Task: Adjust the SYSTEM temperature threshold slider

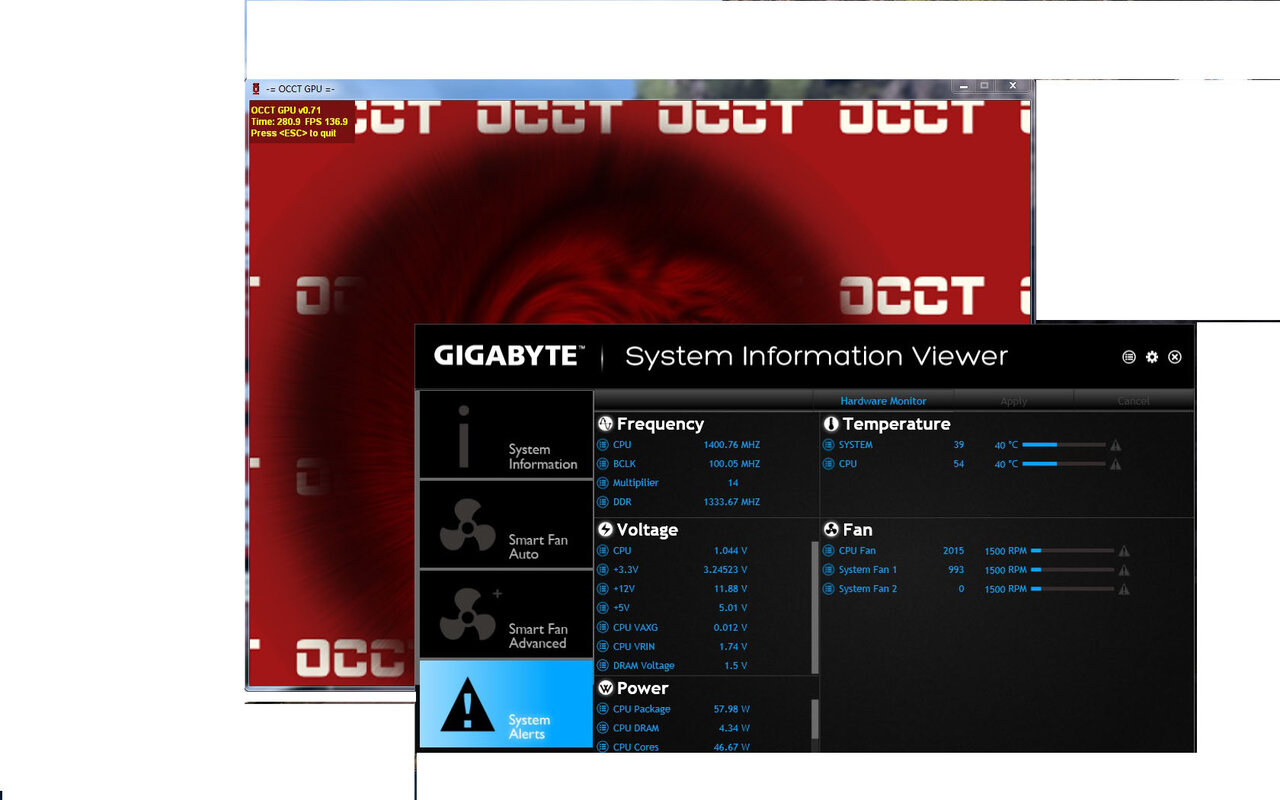Action: click(x=1064, y=445)
